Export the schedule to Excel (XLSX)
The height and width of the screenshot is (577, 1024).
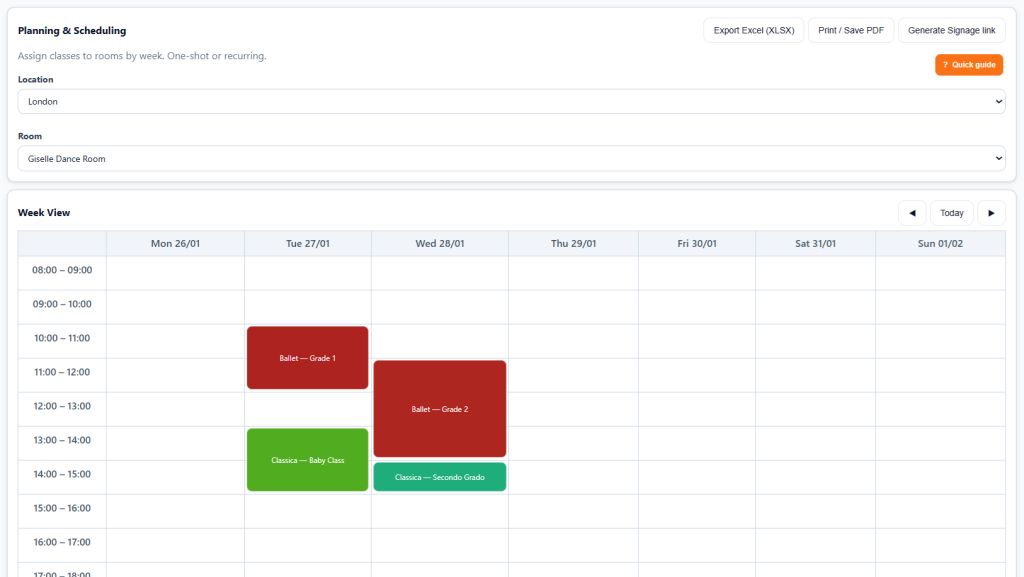753,30
